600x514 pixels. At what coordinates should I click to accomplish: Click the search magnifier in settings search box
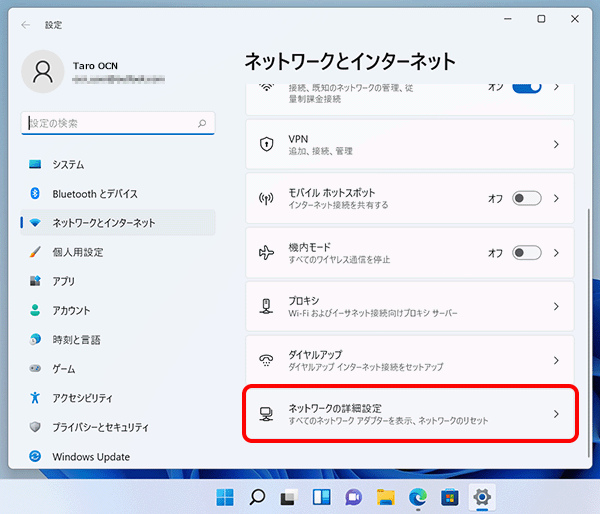203,124
